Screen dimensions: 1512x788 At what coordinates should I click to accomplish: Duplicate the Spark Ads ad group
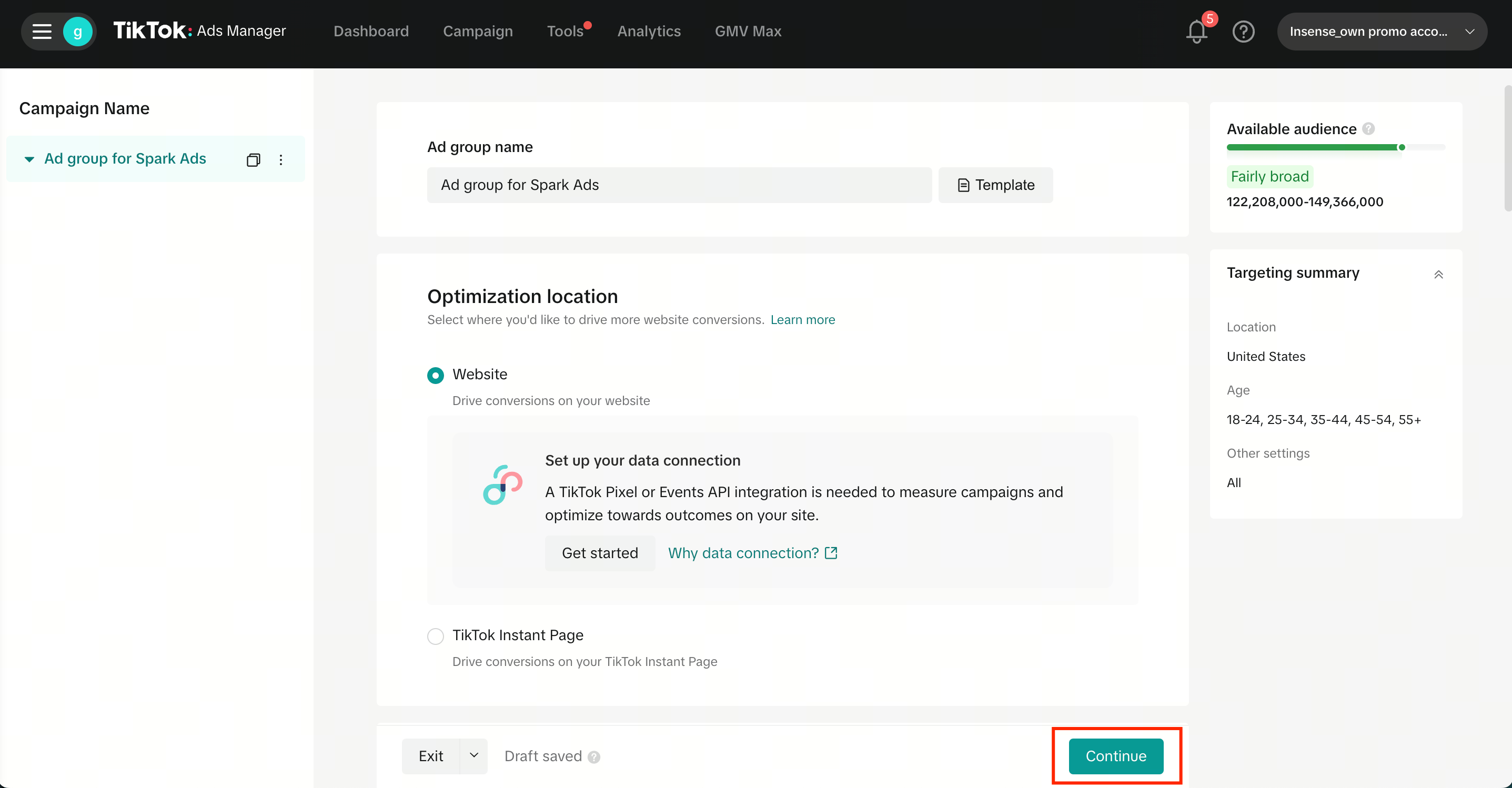[253, 159]
